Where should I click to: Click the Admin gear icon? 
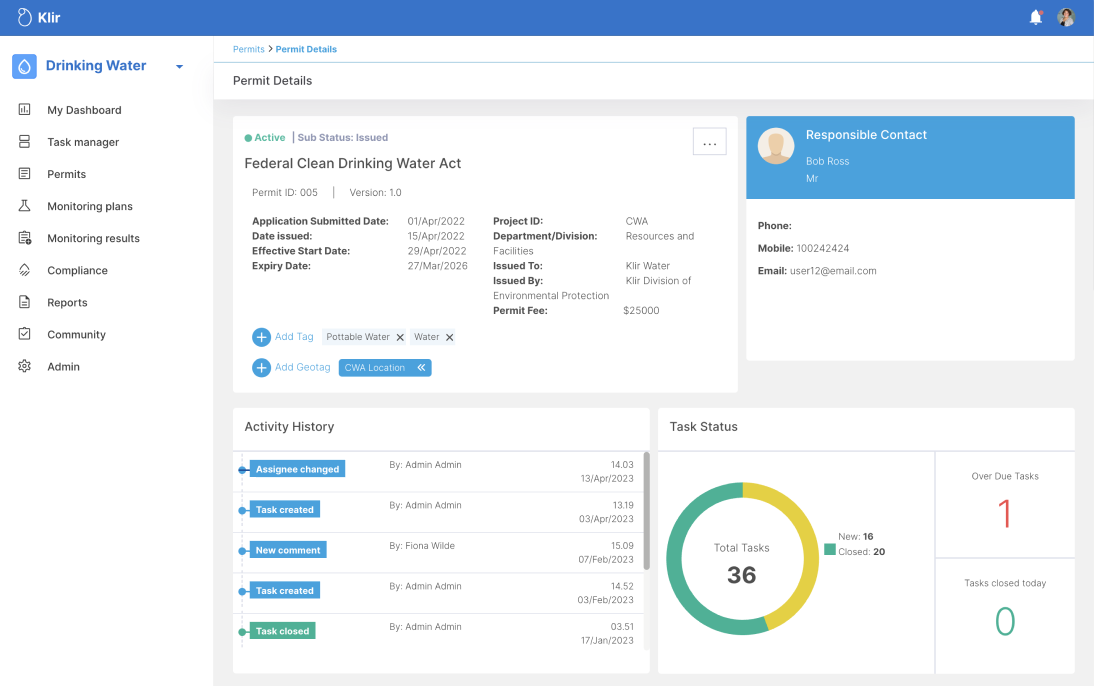[x=25, y=367]
